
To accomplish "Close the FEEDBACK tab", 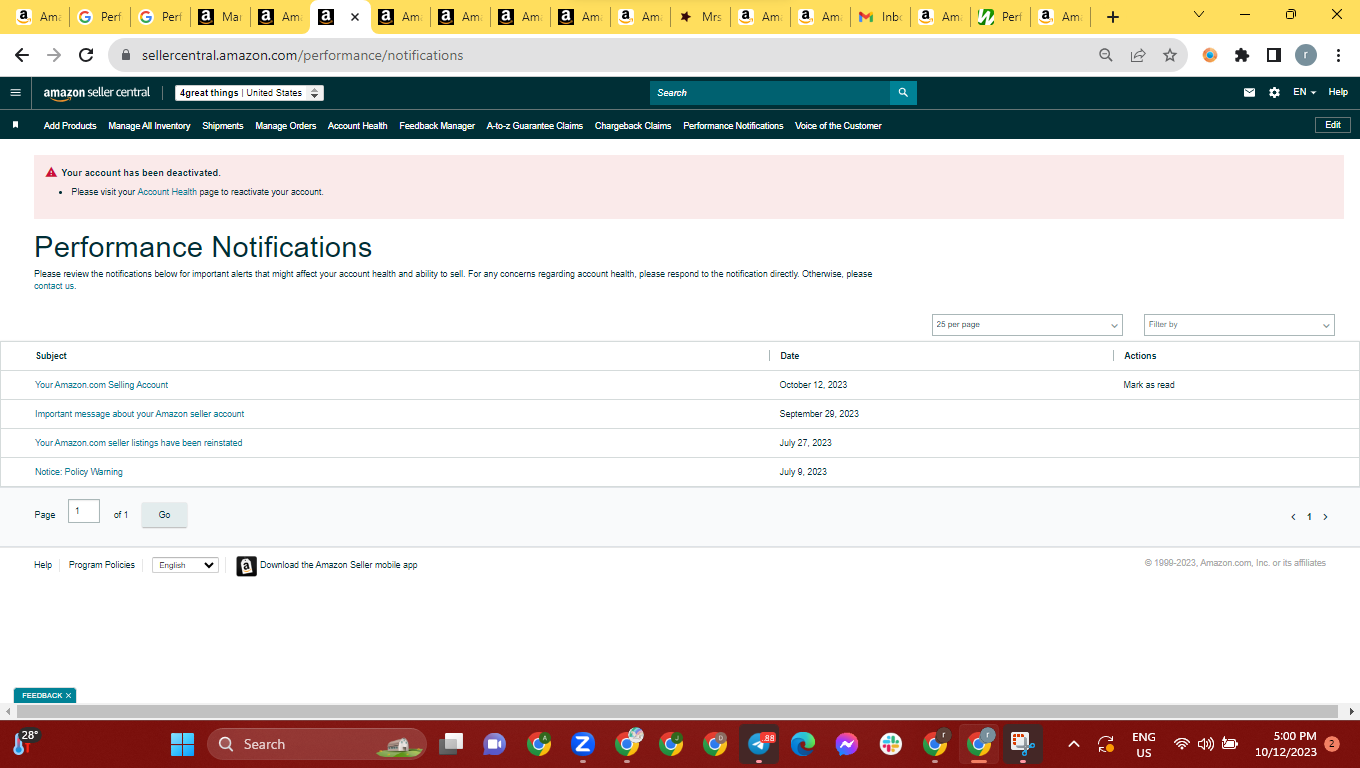I will click(69, 696).
